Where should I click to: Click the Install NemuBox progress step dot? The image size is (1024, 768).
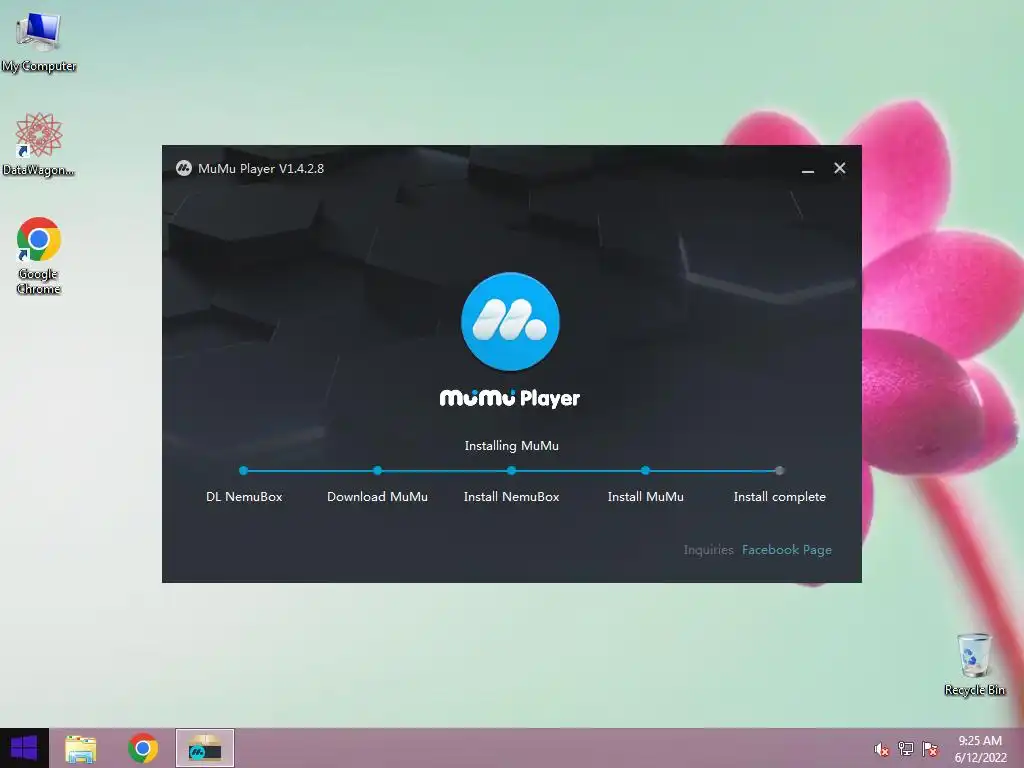tap(511, 470)
